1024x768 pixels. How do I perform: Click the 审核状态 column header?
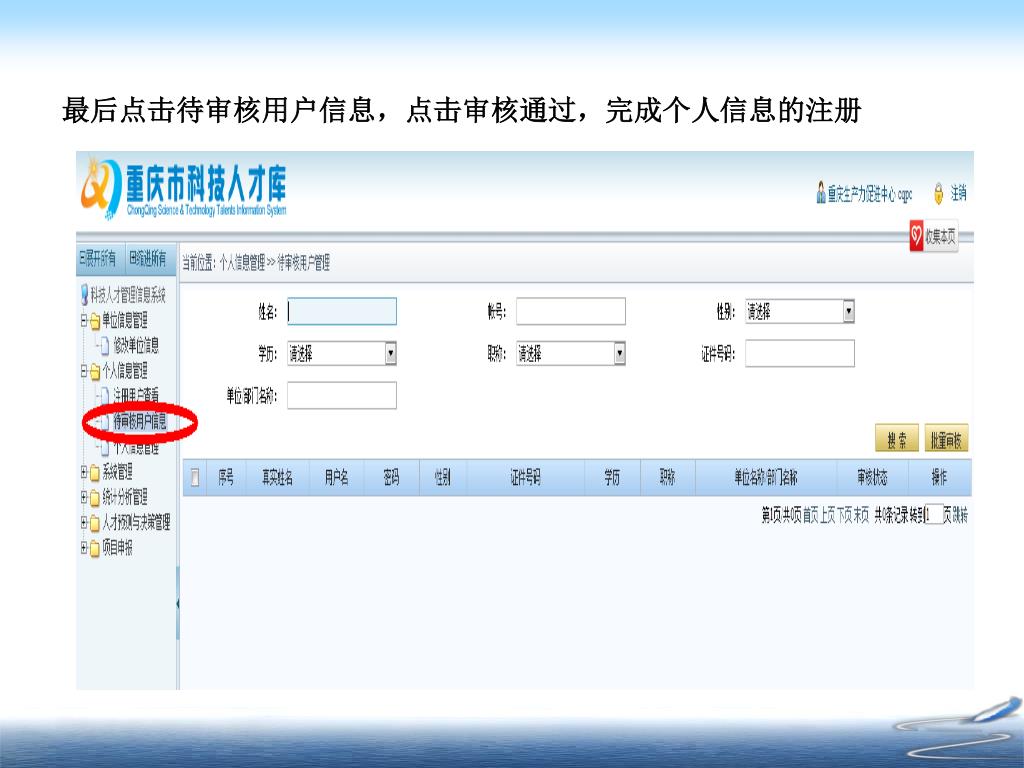872,478
